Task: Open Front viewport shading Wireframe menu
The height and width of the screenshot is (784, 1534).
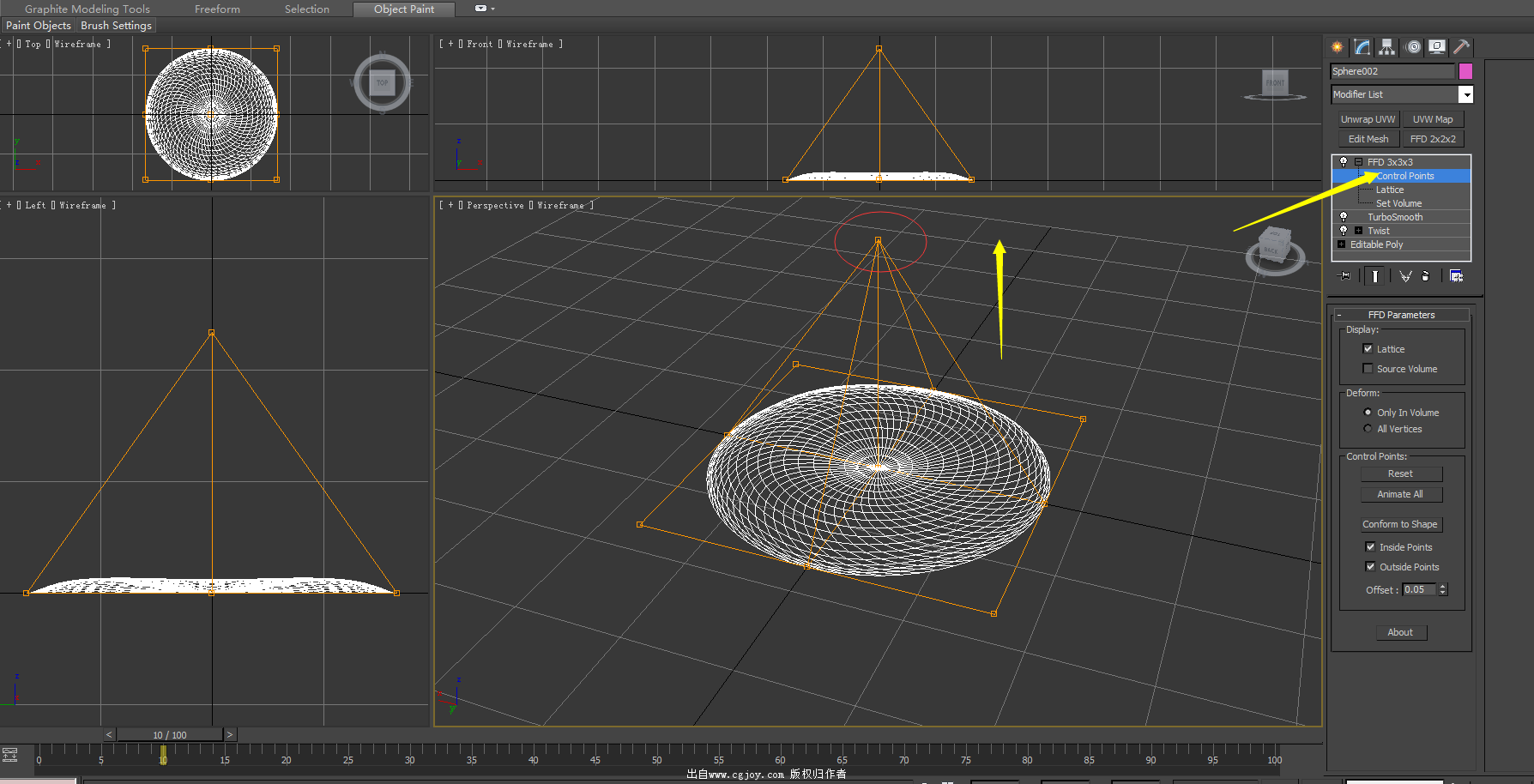Action: [x=529, y=44]
